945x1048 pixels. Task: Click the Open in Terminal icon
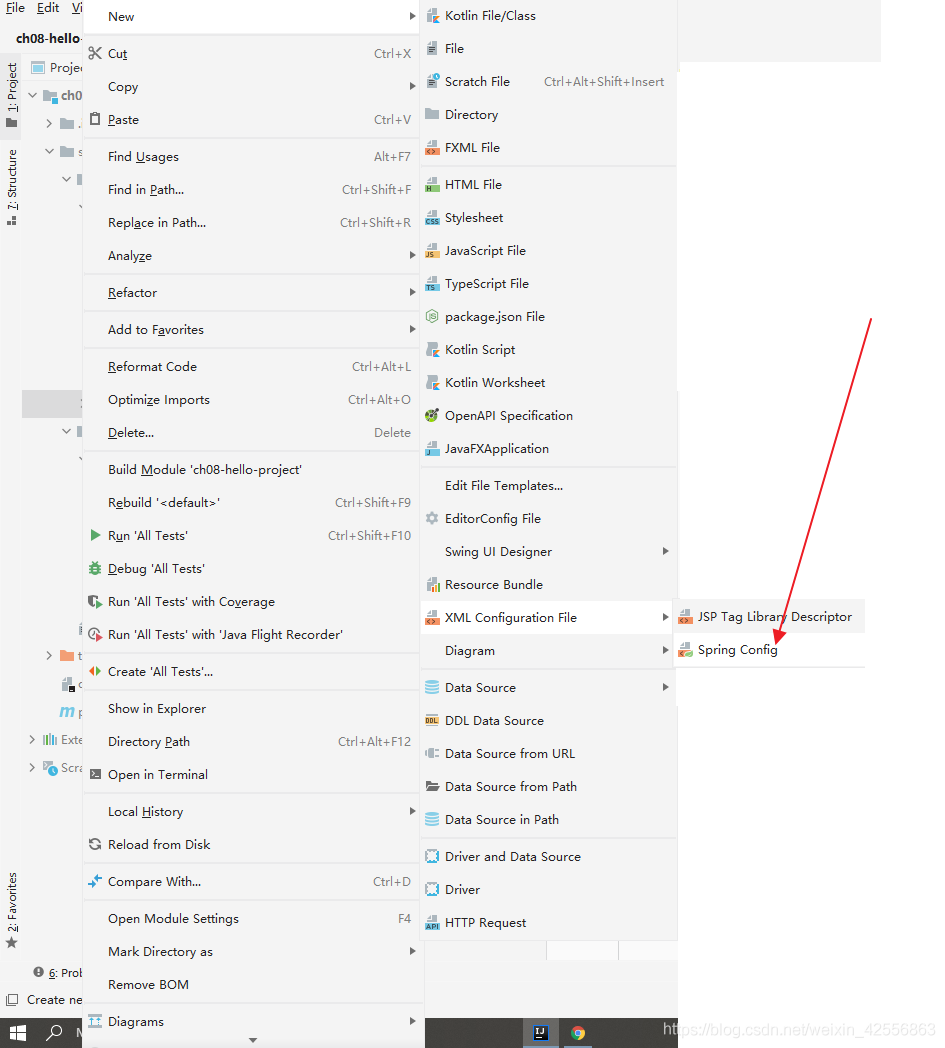tap(95, 774)
